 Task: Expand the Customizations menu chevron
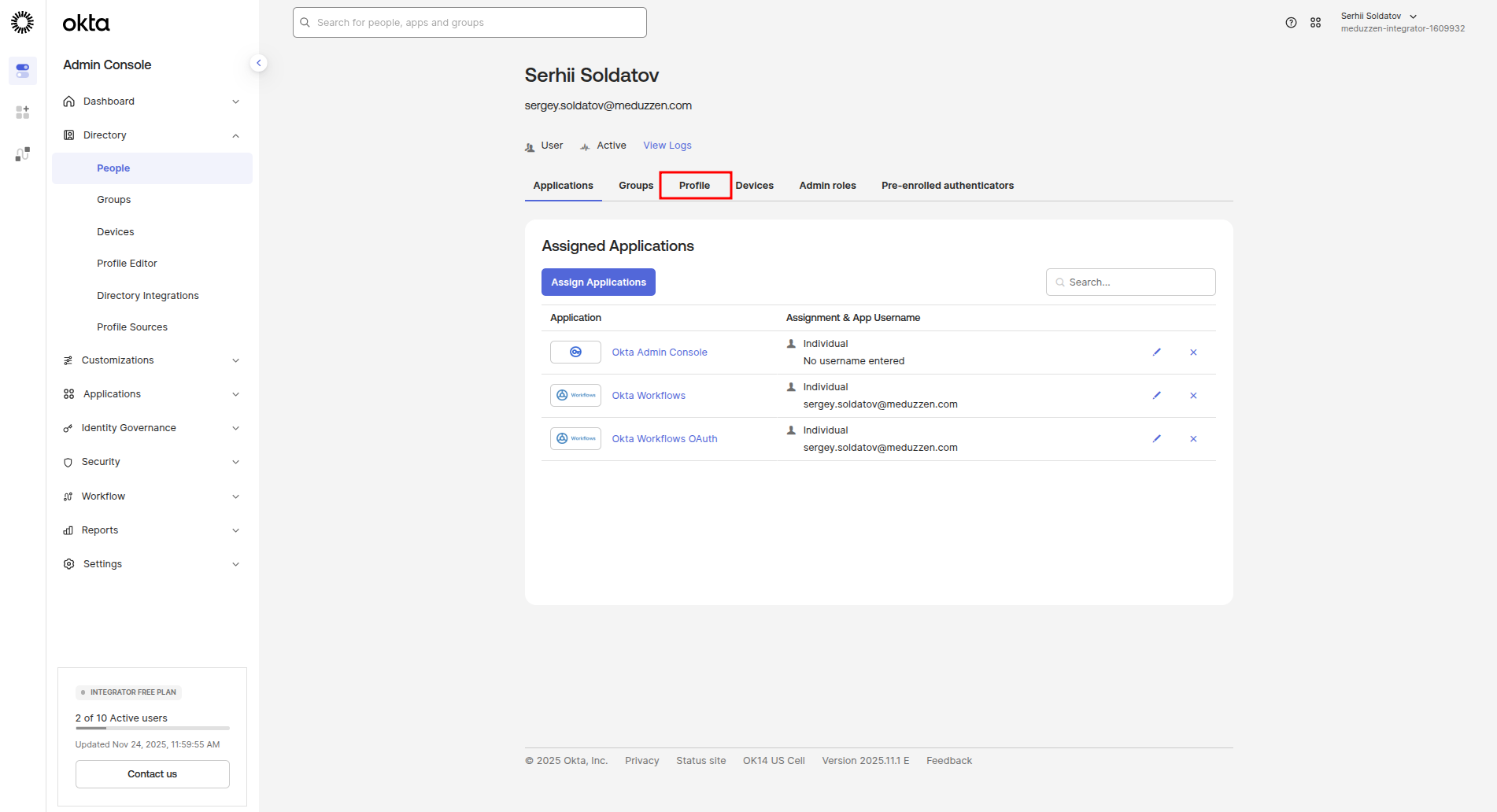235,360
